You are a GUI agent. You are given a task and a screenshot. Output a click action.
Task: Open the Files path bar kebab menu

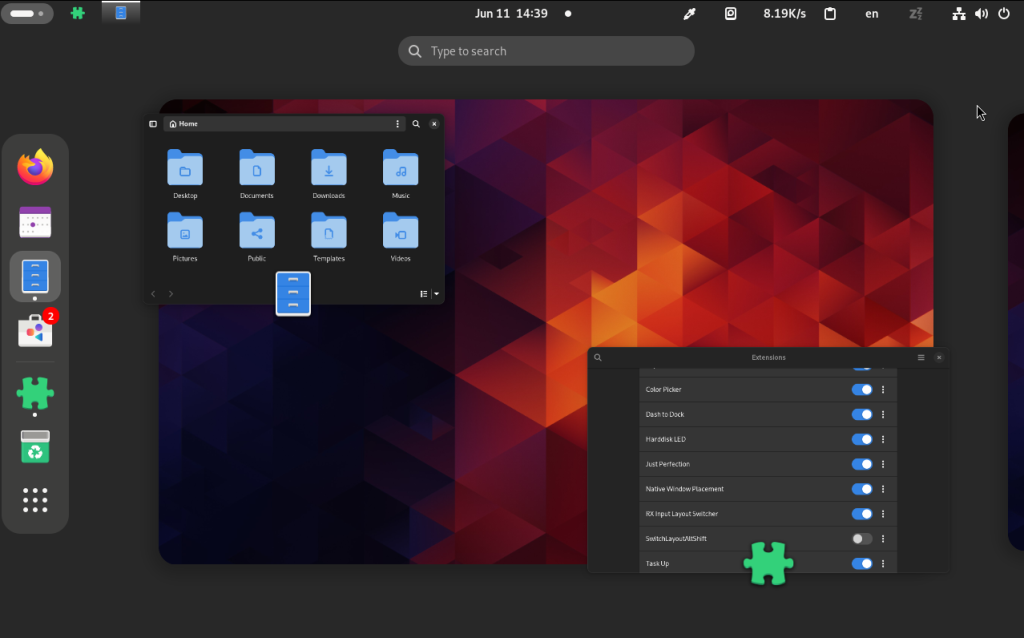[397, 124]
